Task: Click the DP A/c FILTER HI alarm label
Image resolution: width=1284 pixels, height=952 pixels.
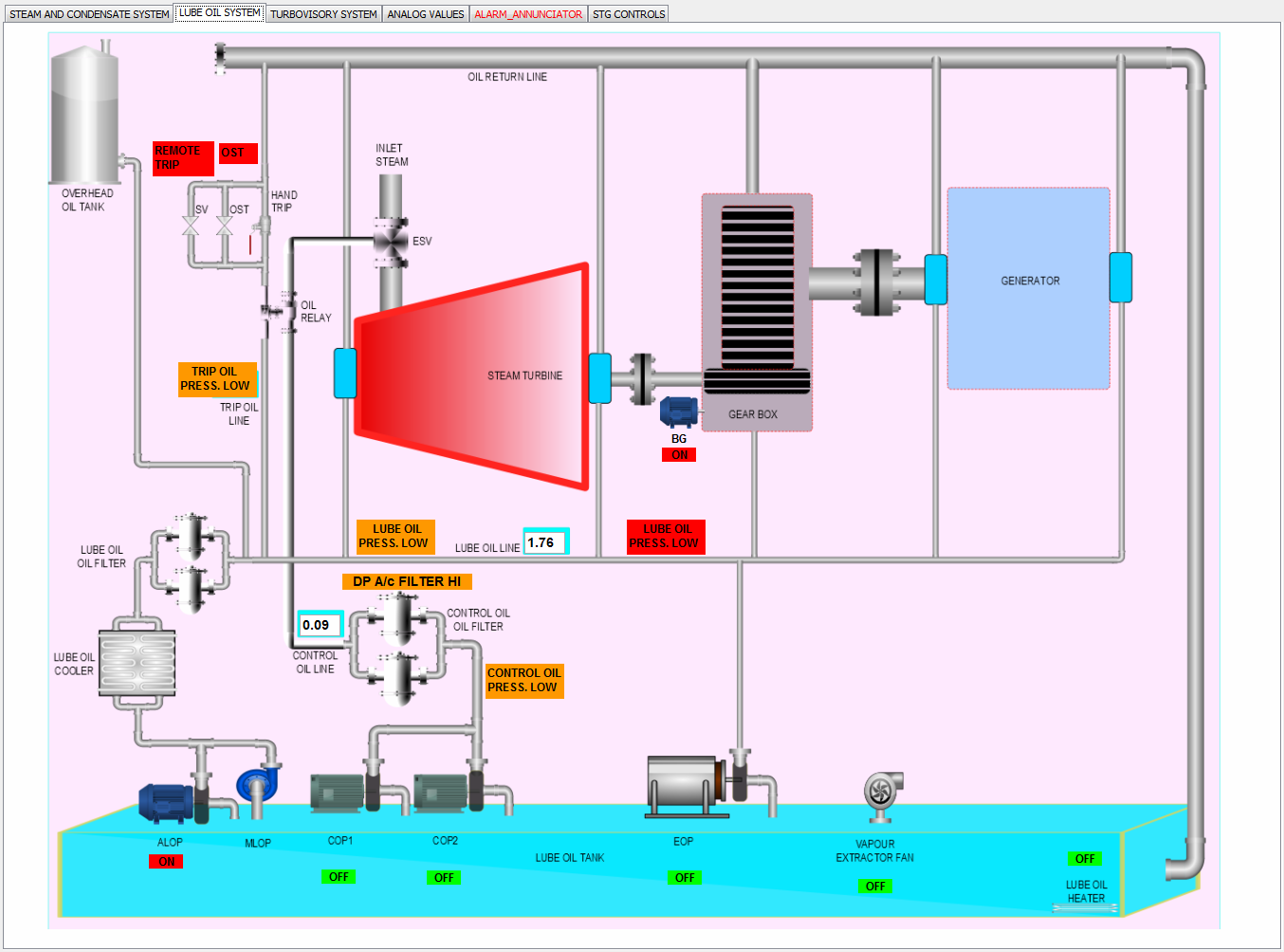Action: 407,581
